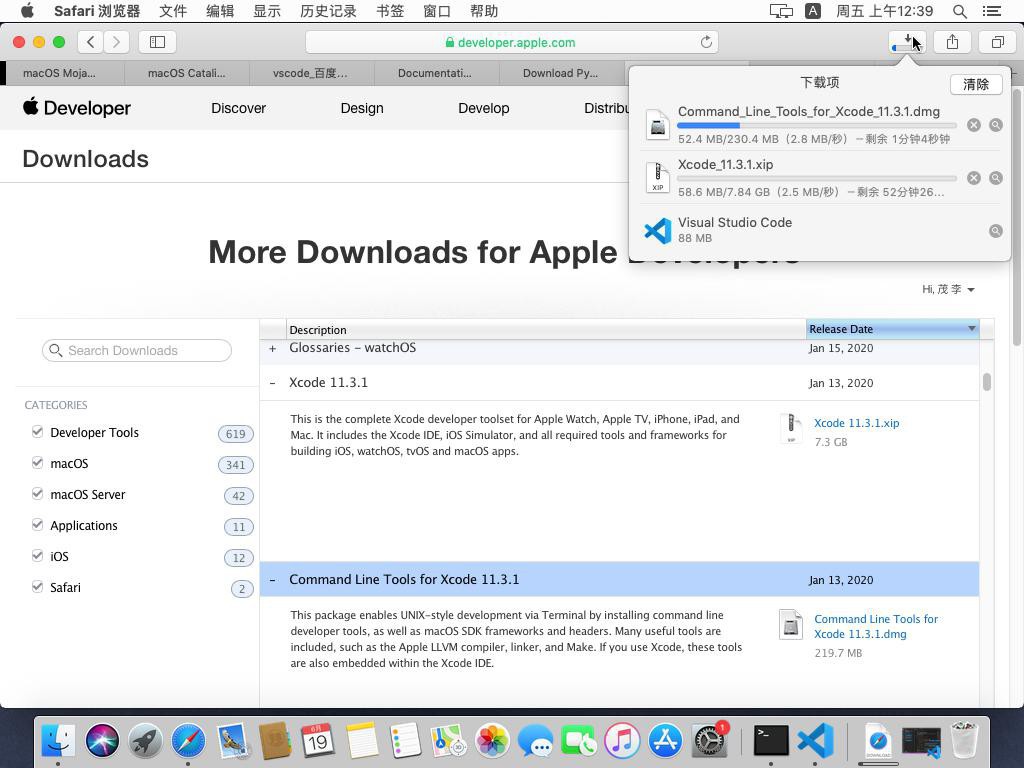Click the Search Downloads field
1024x768 pixels.
click(x=136, y=351)
